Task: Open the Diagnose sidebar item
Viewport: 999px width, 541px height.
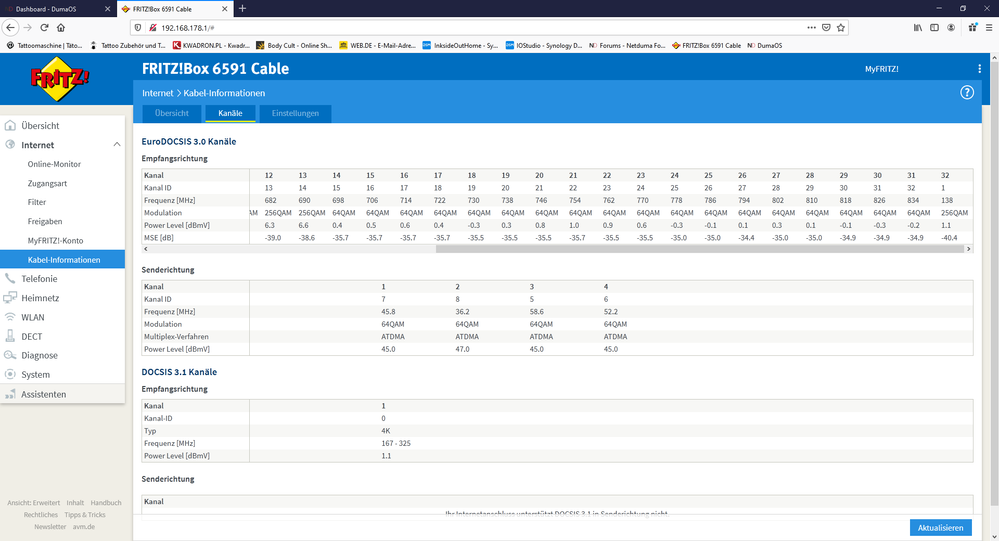Action: pyautogui.click(x=39, y=355)
